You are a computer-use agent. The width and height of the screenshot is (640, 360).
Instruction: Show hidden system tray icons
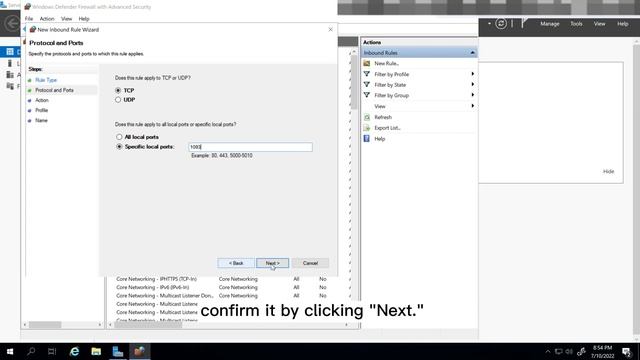[547, 351]
